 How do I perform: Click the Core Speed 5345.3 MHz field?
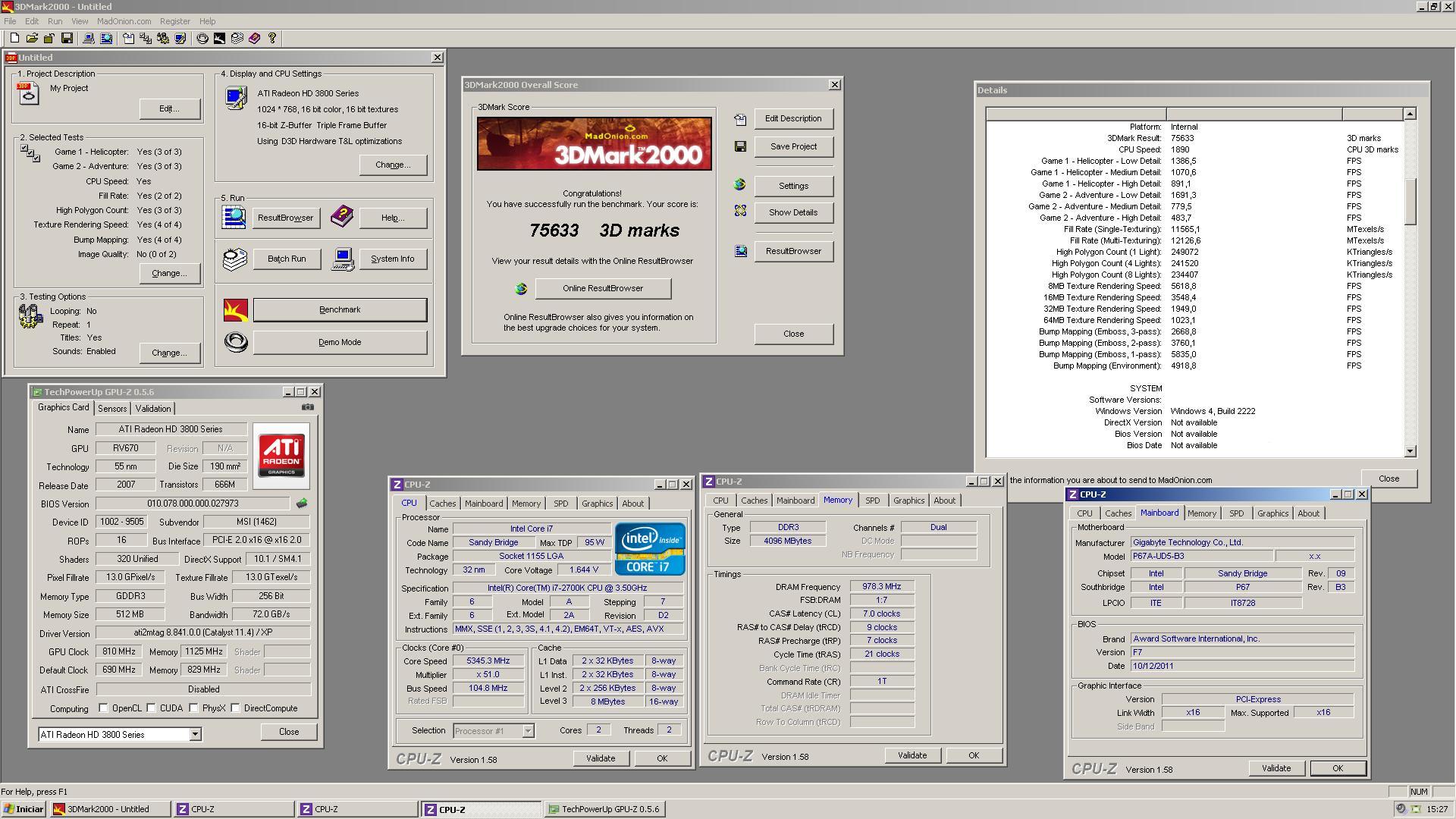pos(489,661)
